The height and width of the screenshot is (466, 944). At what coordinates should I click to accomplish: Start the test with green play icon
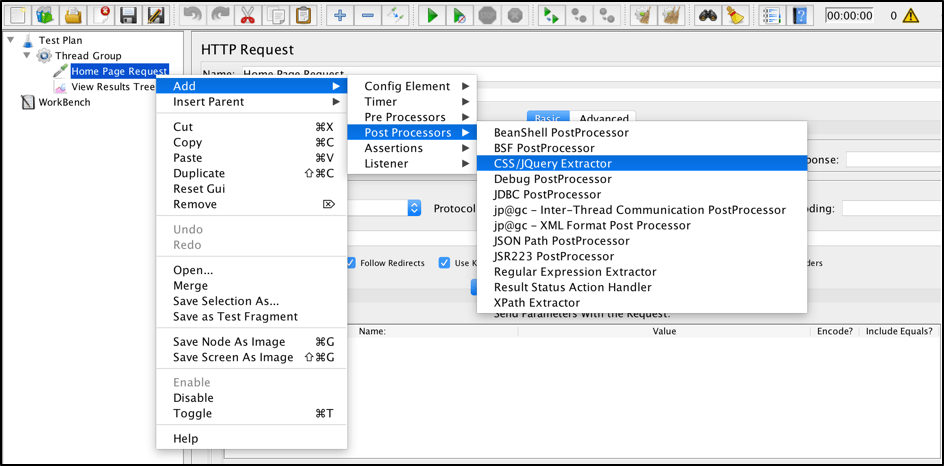point(432,15)
